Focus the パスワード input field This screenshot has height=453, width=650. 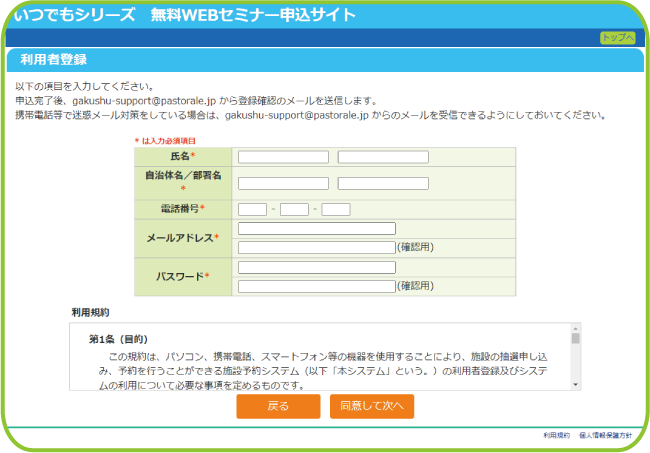[x=317, y=267]
